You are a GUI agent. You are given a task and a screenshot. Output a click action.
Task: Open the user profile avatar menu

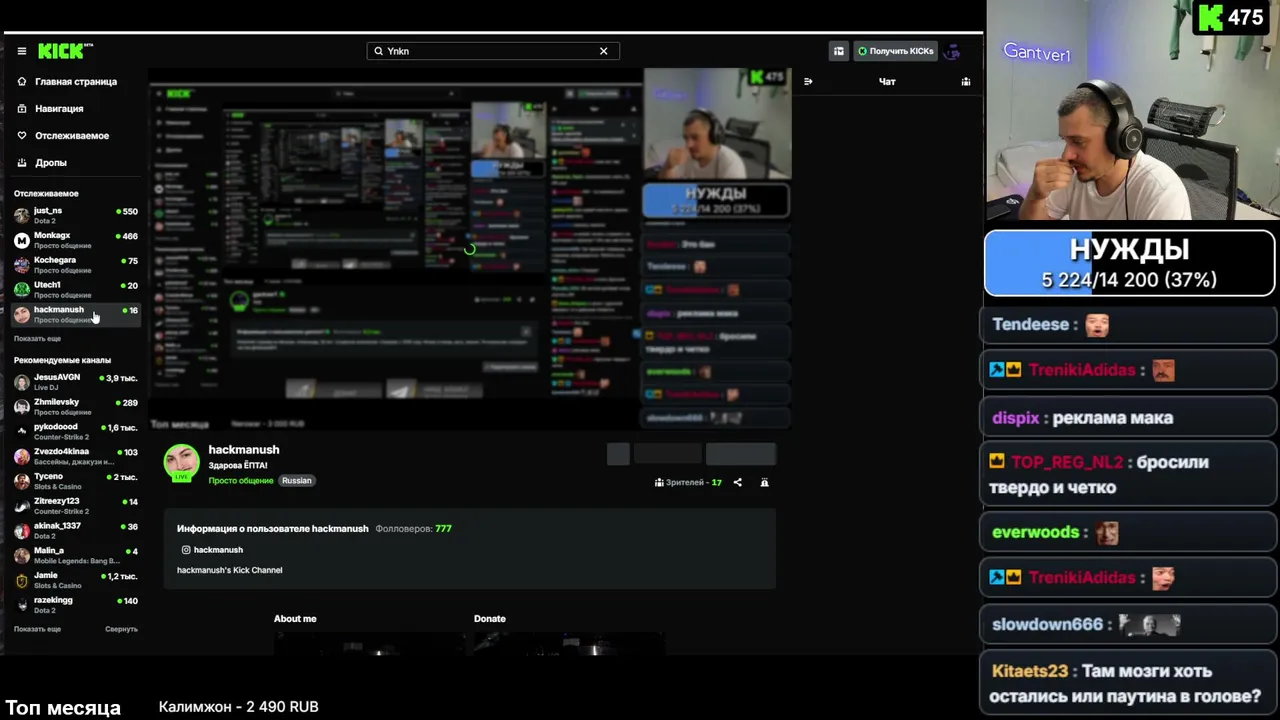[x=953, y=51]
